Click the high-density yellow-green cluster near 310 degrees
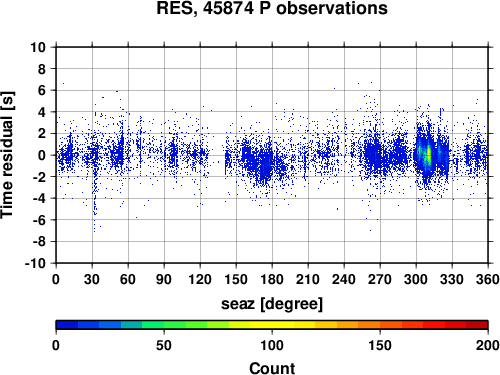The height and width of the screenshot is (375, 500). pos(427,155)
